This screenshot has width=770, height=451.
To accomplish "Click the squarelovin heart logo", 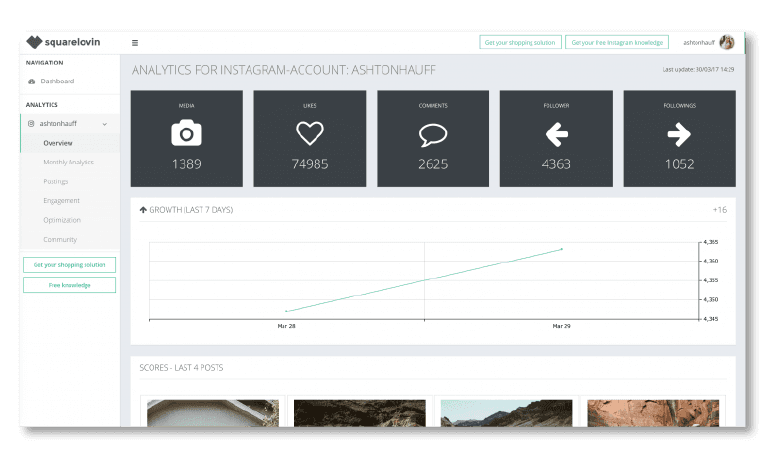I will (x=35, y=43).
